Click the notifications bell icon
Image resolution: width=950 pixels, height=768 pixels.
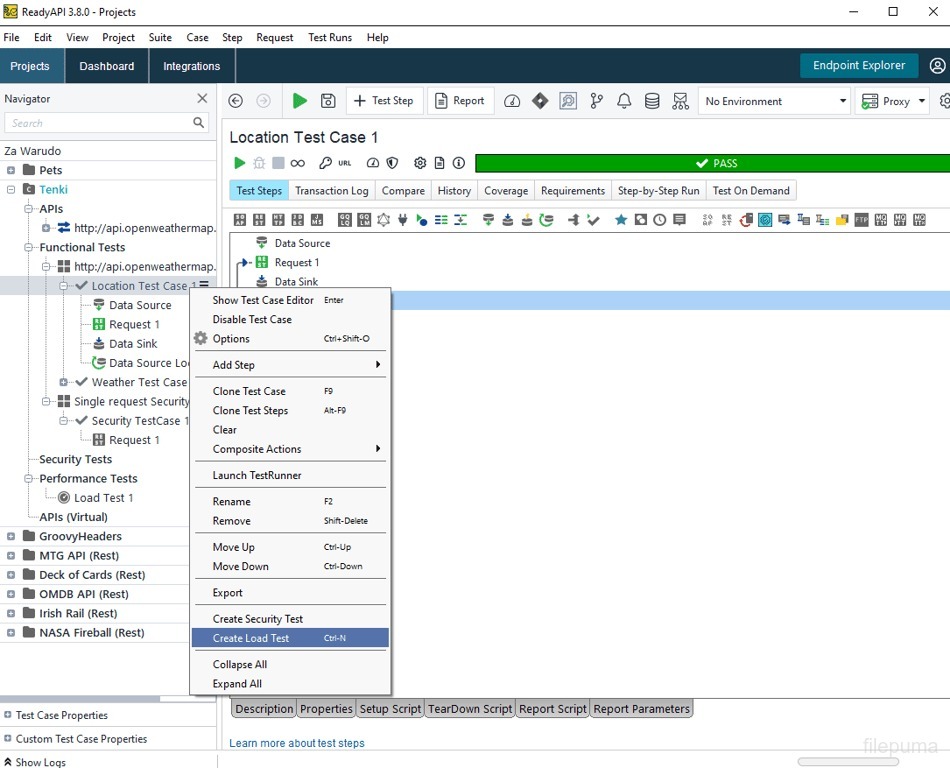point(624,101)
